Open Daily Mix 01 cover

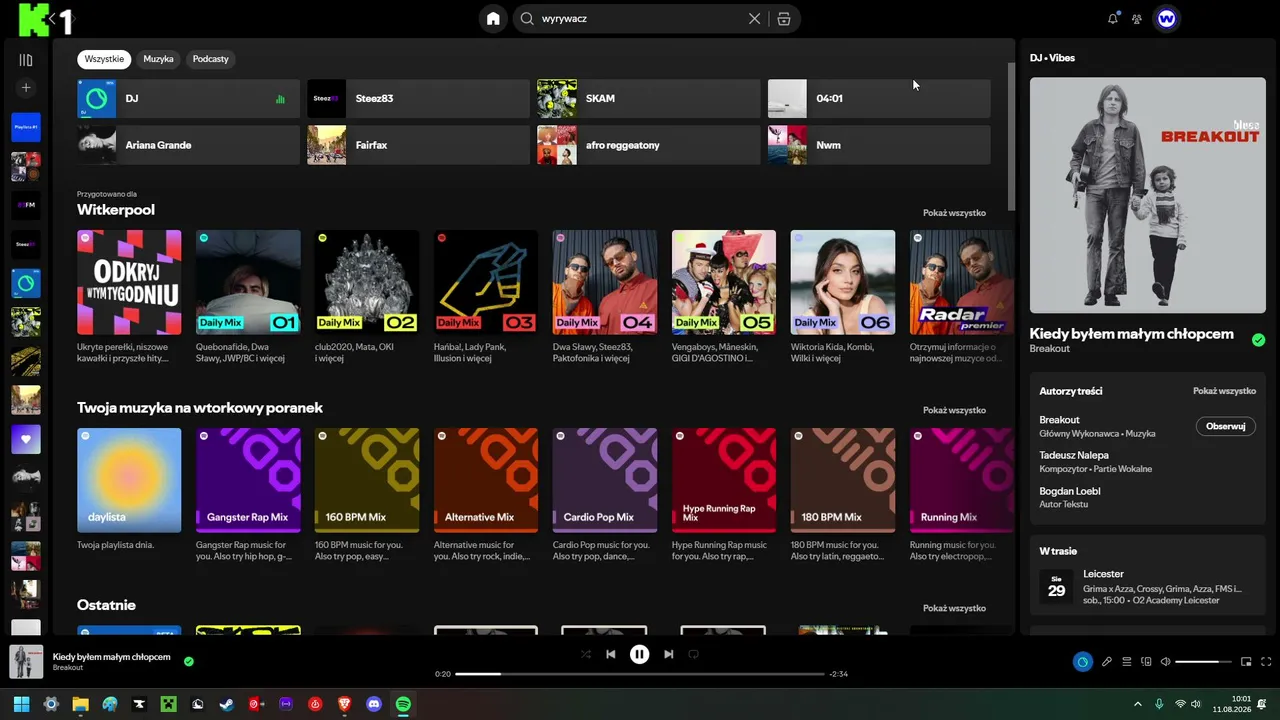click(248, 282)
